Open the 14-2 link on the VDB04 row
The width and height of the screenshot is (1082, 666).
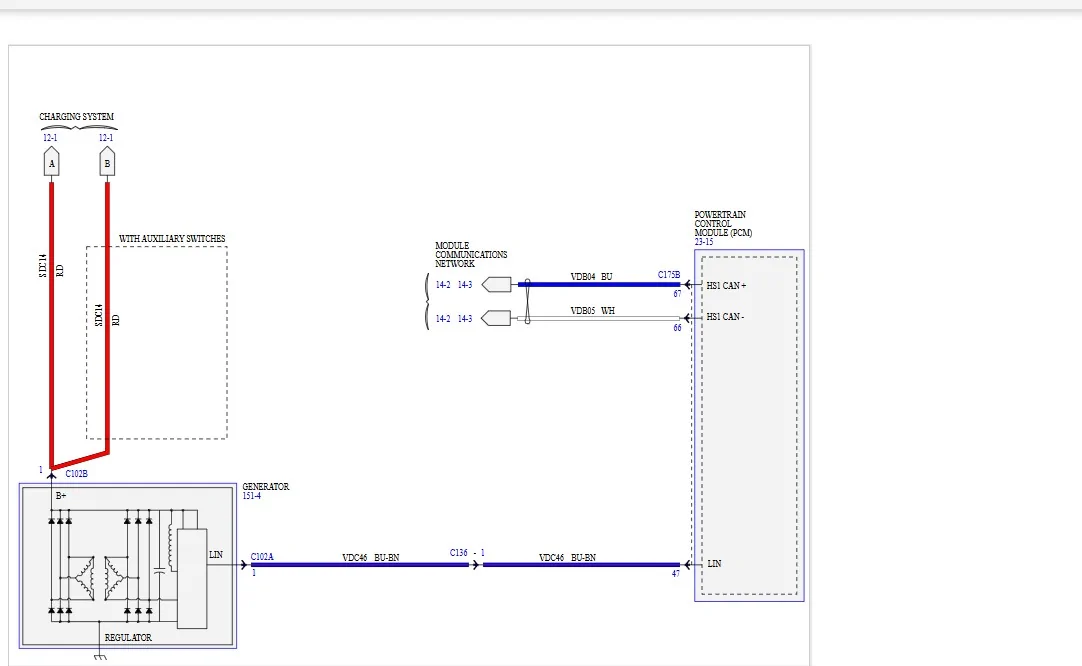click(443, 284)
